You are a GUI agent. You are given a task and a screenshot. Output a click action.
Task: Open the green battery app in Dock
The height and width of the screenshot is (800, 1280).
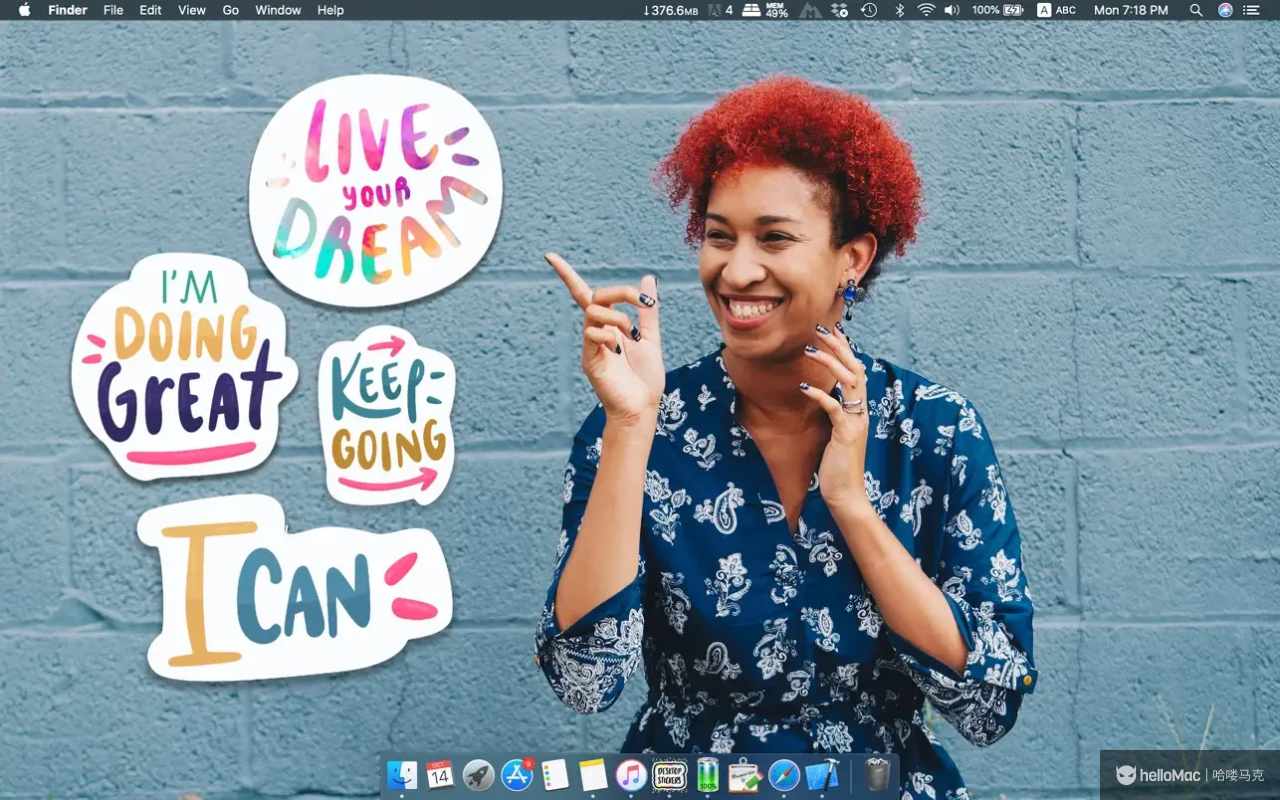coord(707,775)
